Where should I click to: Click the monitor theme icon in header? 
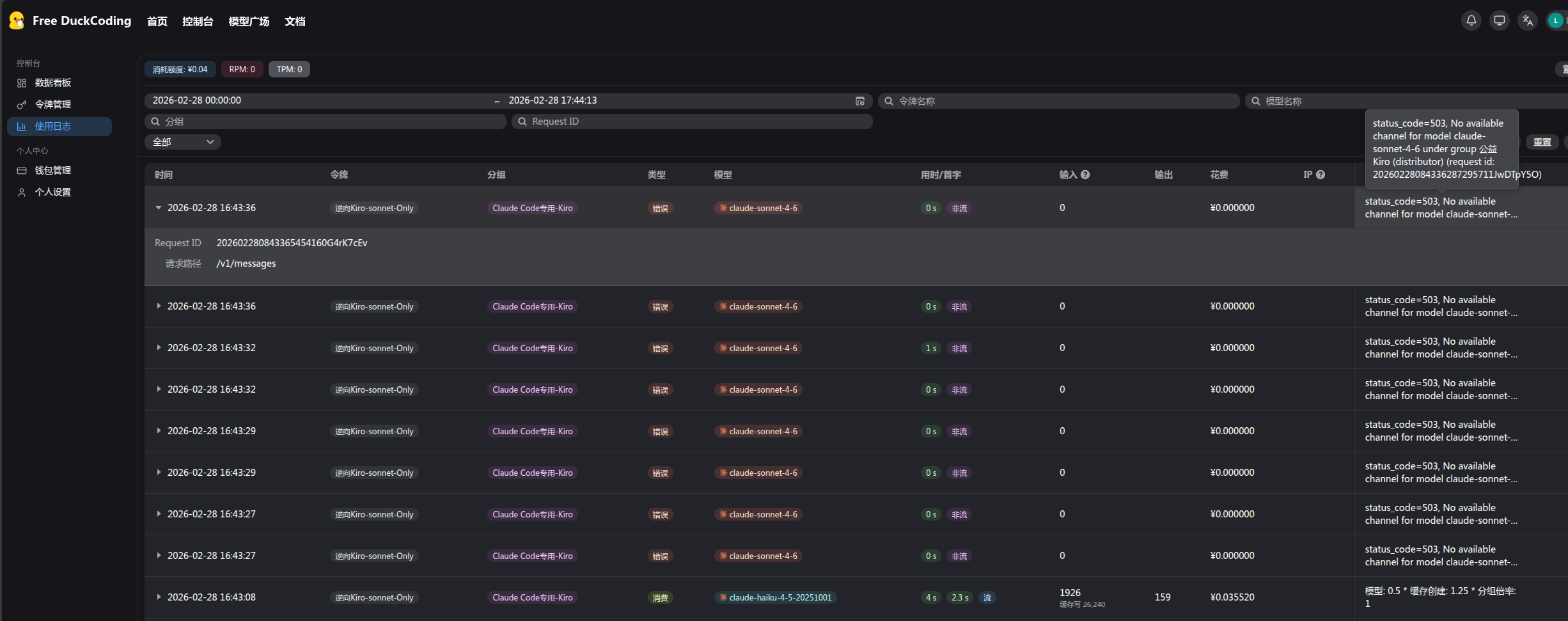[1500, 21]
